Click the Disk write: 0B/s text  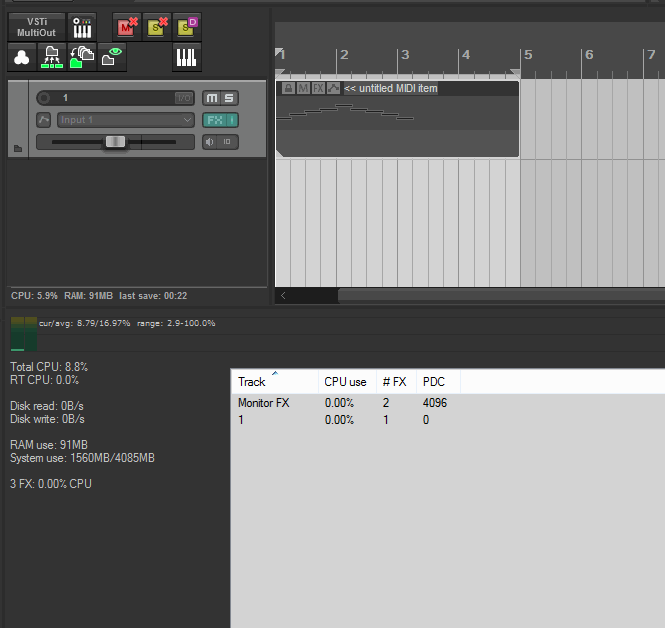47,419
